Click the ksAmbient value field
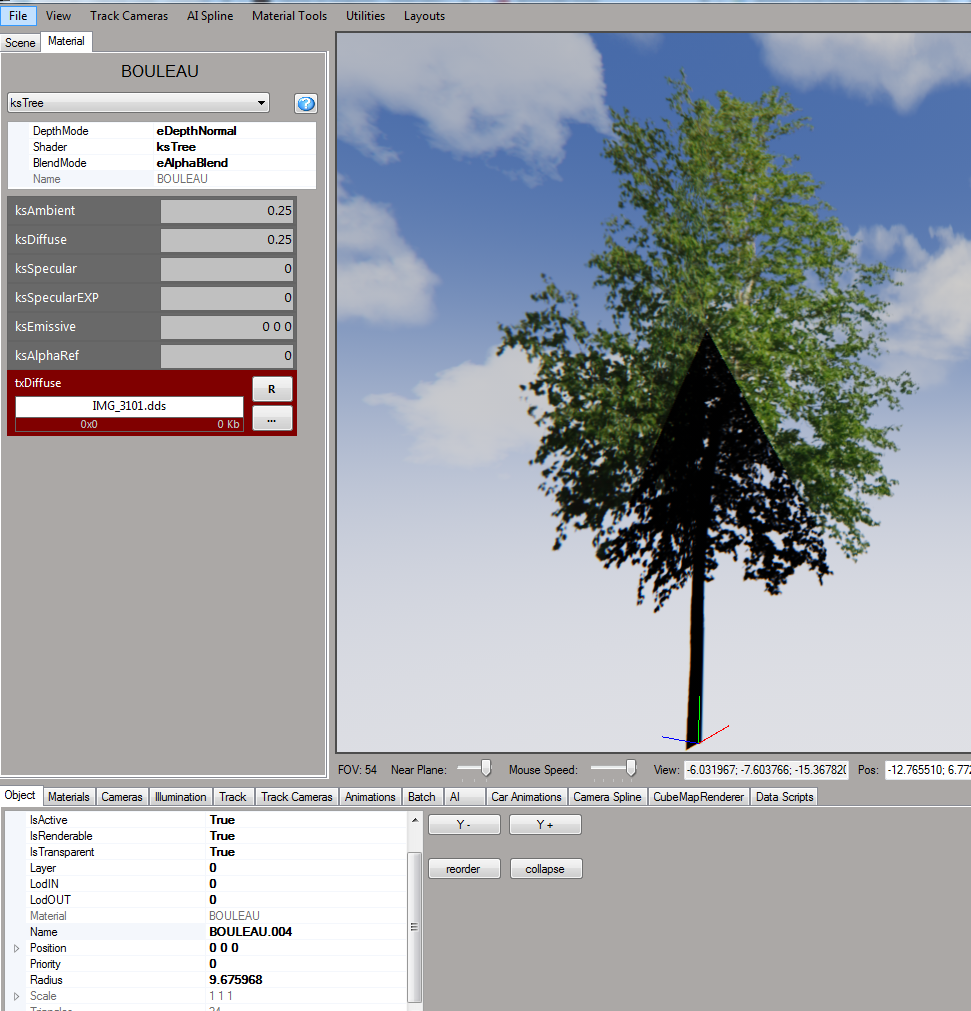Image resolution: width=971 pixels, height=1011 pixels. click(x=227, y=211)
